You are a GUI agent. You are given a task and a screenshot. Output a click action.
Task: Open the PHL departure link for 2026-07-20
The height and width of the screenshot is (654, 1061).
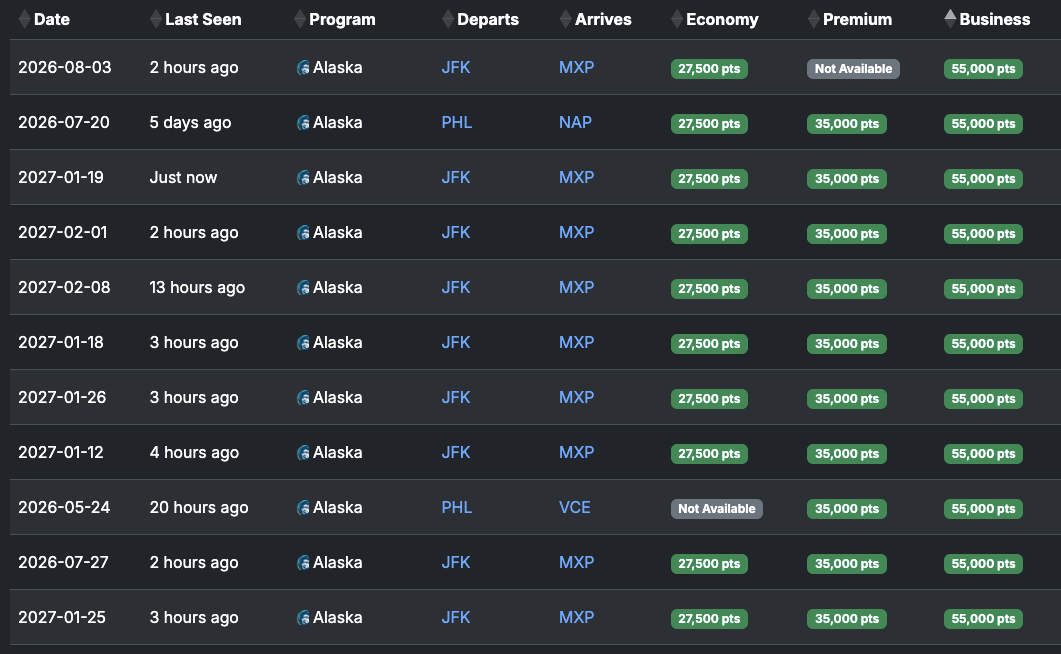pyautogui.click(x=457, y=122)
